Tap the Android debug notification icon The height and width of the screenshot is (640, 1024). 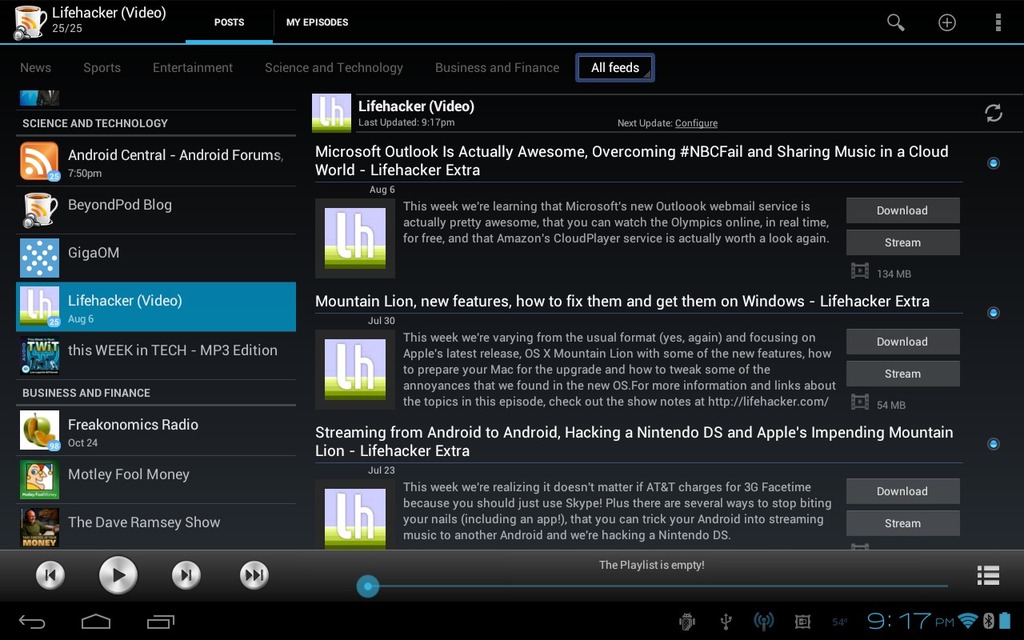click(x=687, y=622)
